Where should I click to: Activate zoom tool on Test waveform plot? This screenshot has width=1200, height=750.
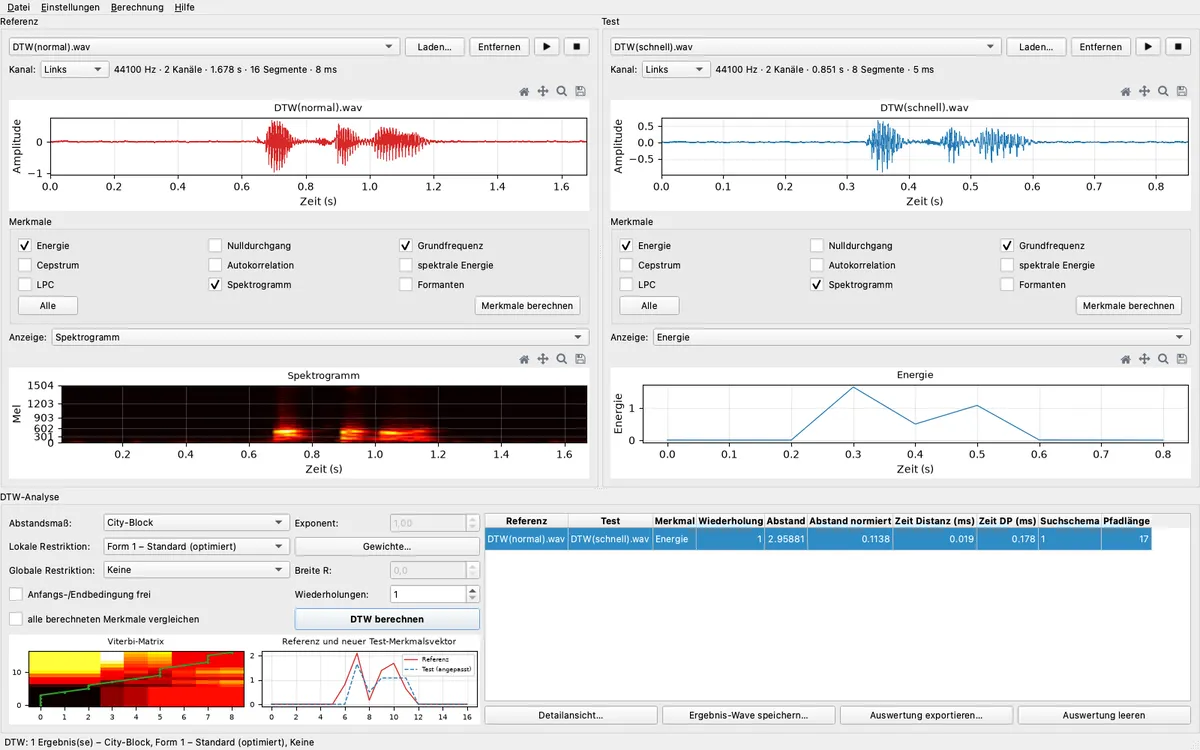click(1164, 91)
